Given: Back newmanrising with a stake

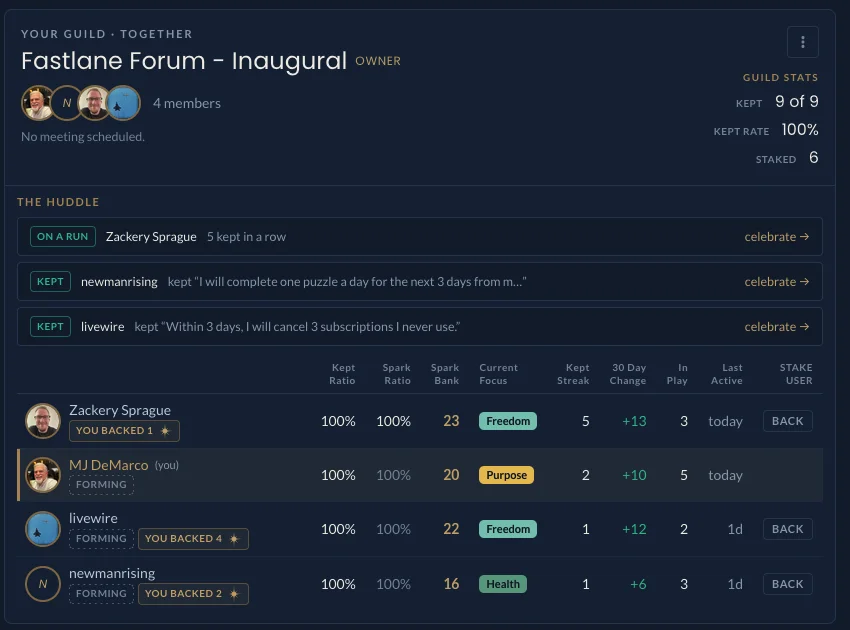Looking at the screenshot, I should coord(788,584).
